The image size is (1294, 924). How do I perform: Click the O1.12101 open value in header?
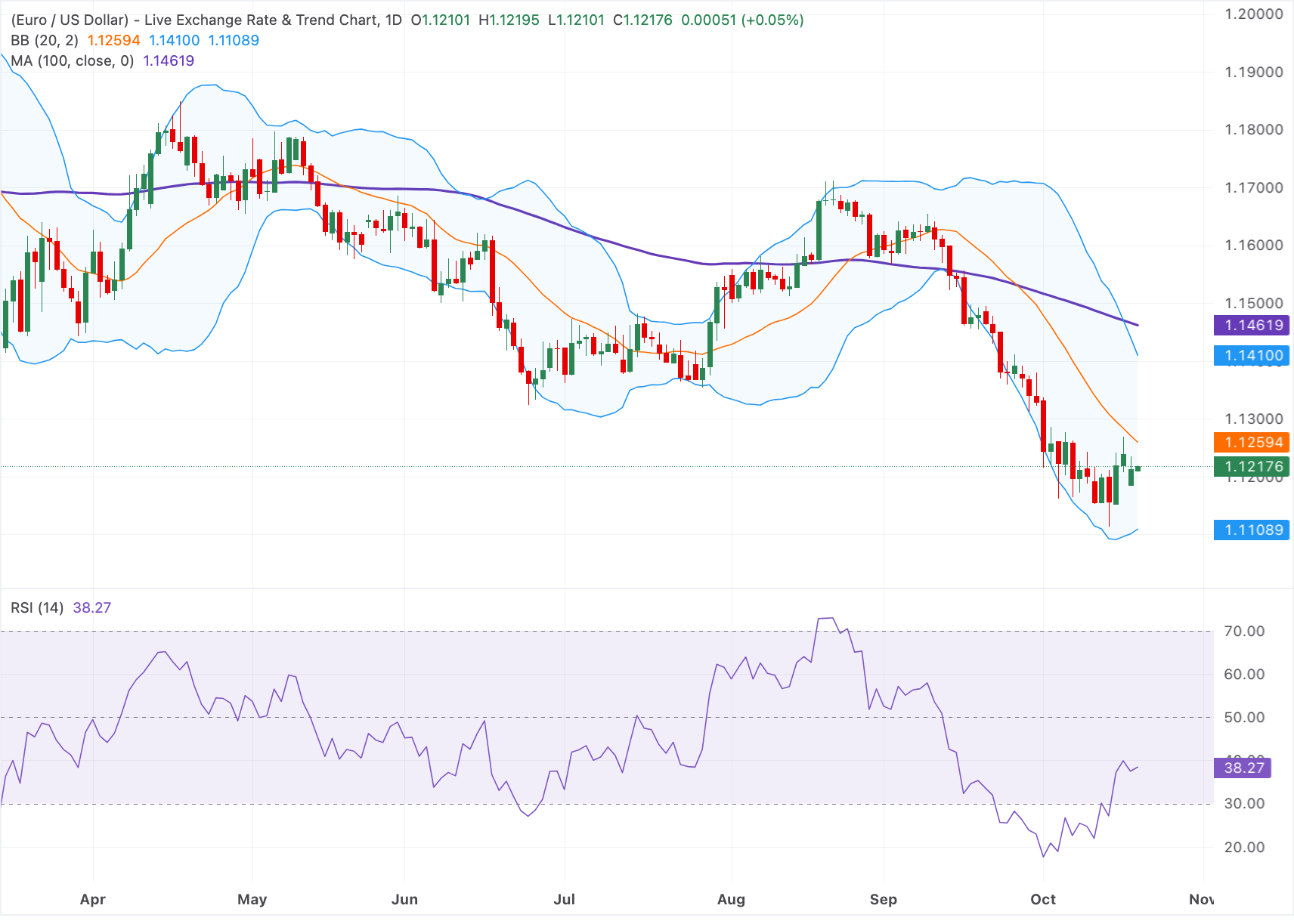441,20
